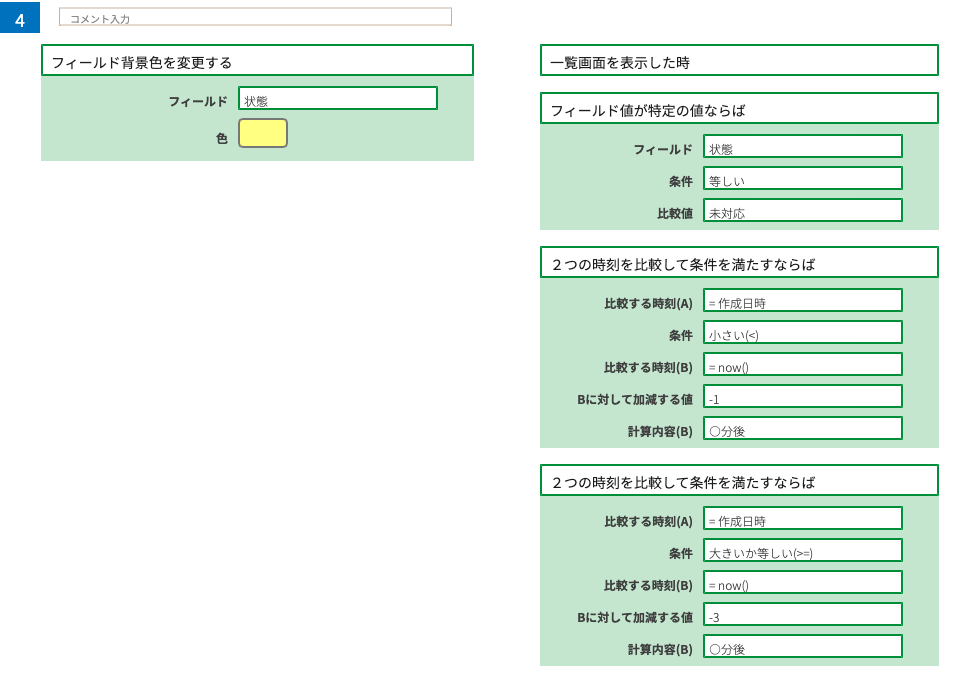Select the 一覧画面を表示した時 event header
Viewport: 978px width, 681px height.
pos(739,60)
